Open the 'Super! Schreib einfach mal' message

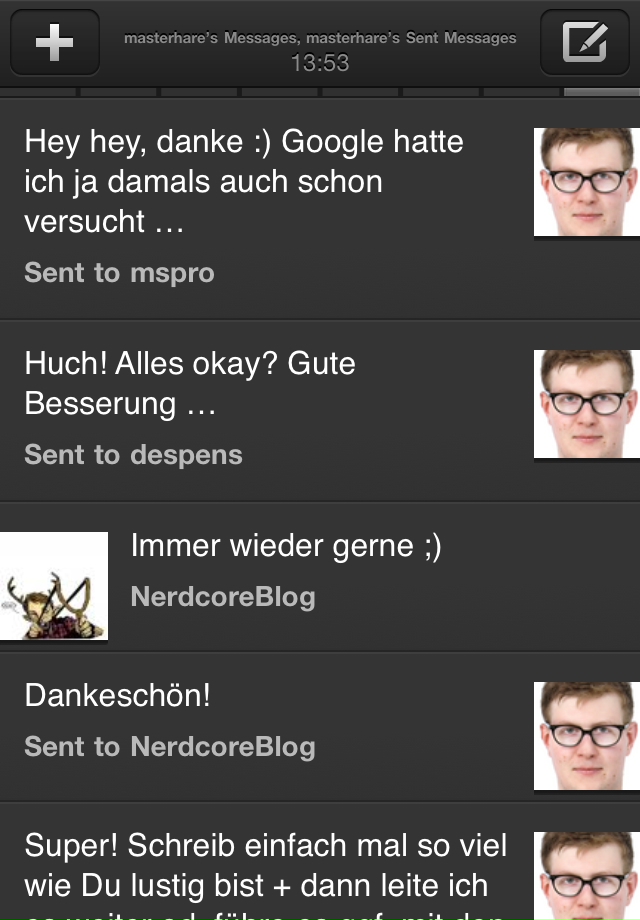coord(266,875)
